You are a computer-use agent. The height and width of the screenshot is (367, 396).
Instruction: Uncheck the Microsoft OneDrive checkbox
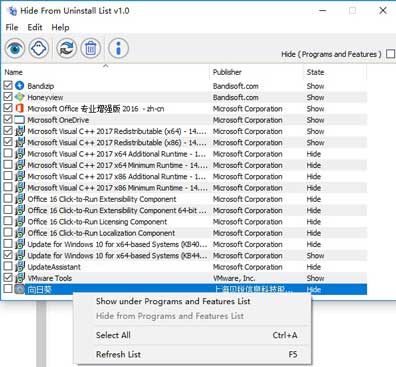pyautogui.click(x=8, y=119)
